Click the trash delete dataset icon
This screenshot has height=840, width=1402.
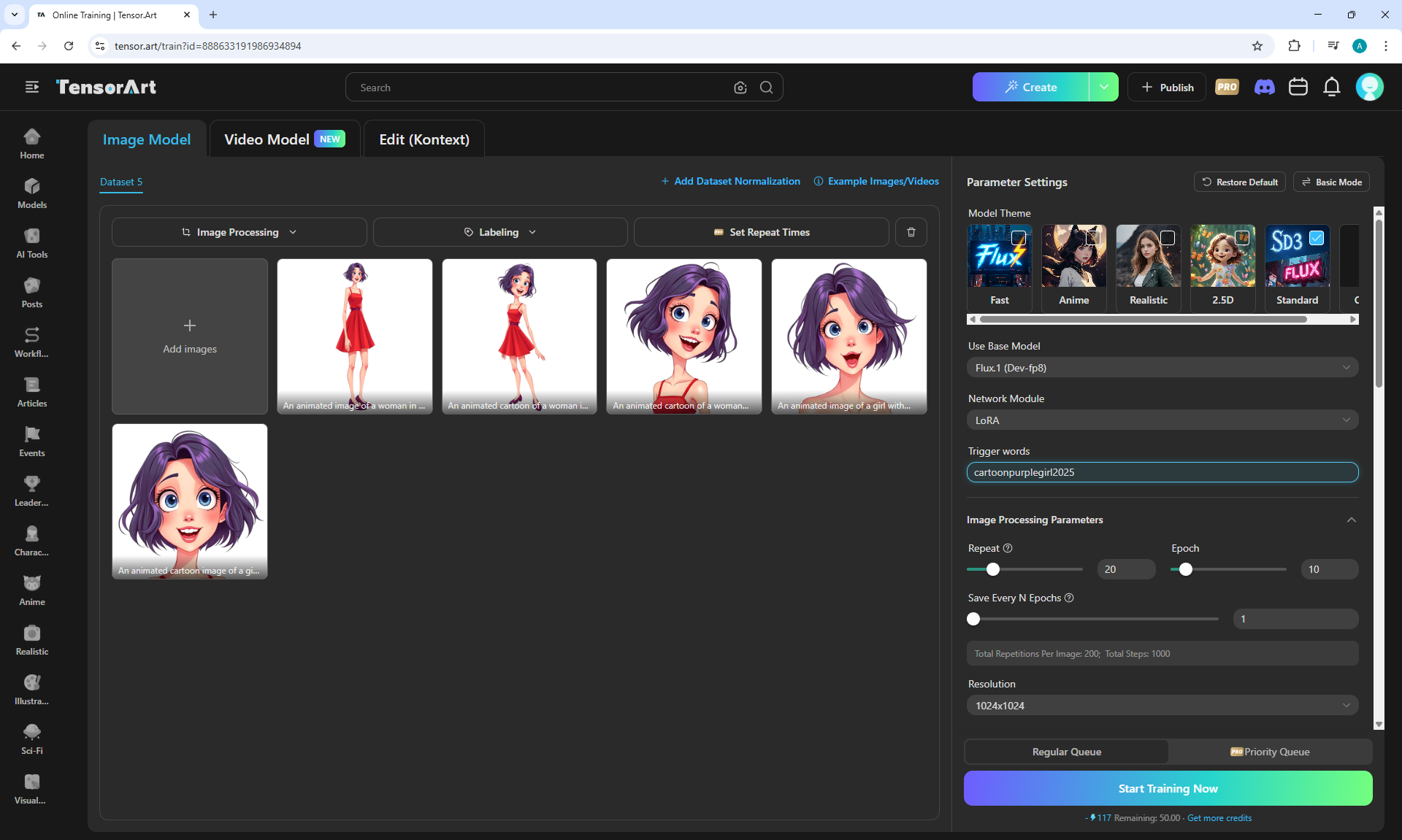click(911, 232)
